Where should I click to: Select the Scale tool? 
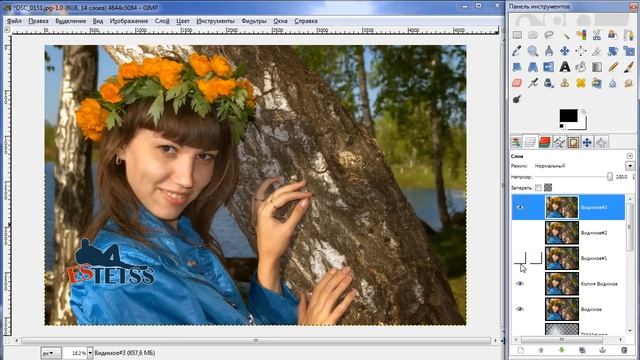629,51
